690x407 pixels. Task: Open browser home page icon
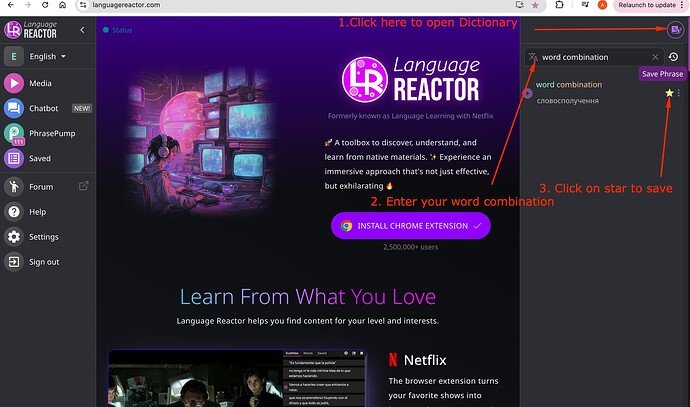pos(62,5)
